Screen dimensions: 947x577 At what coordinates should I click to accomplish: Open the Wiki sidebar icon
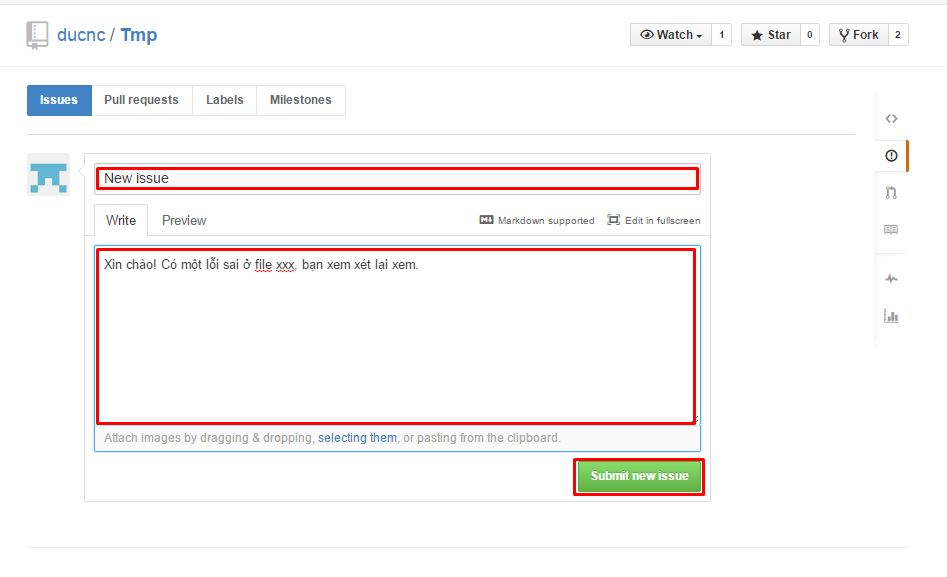pyautogui.click(x=891, y=230)
